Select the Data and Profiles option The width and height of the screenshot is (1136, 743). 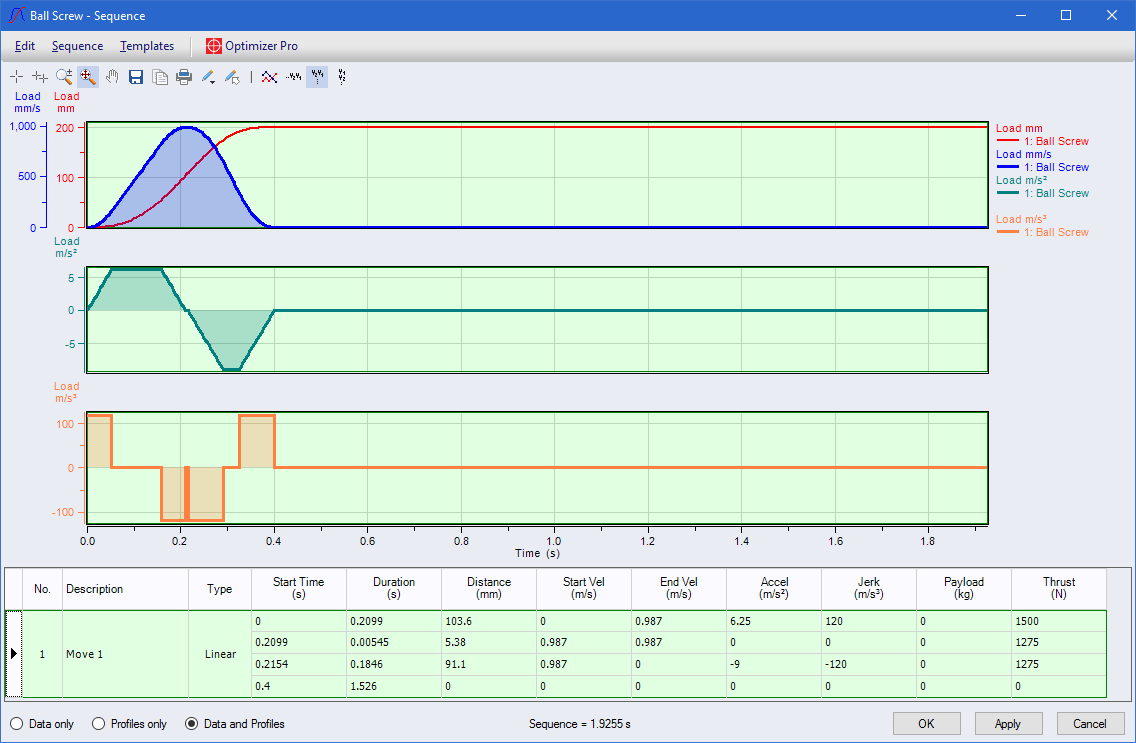coord(191,724)
